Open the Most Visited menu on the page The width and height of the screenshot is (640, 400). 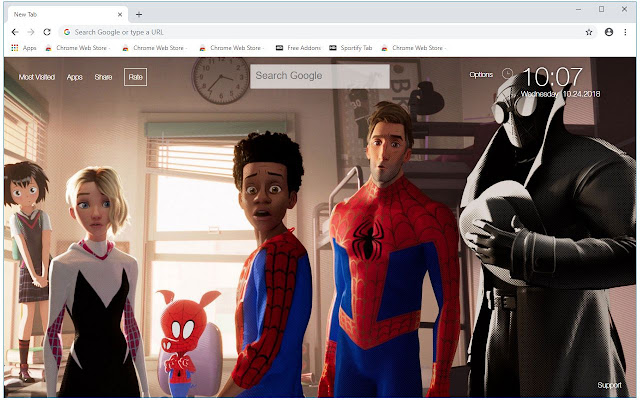(37, 77)
